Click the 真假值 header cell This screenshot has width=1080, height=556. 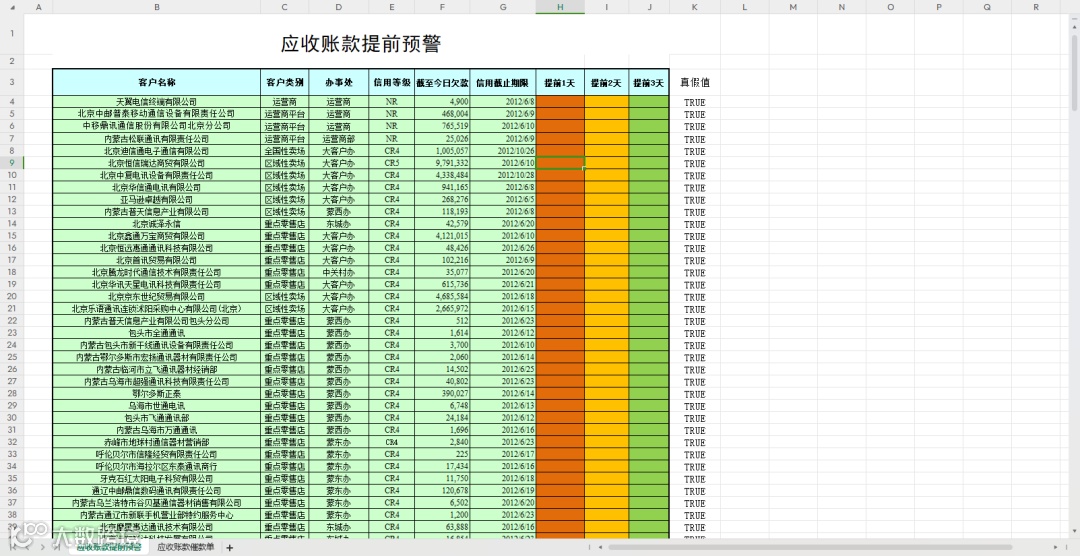tap(694, 83)
